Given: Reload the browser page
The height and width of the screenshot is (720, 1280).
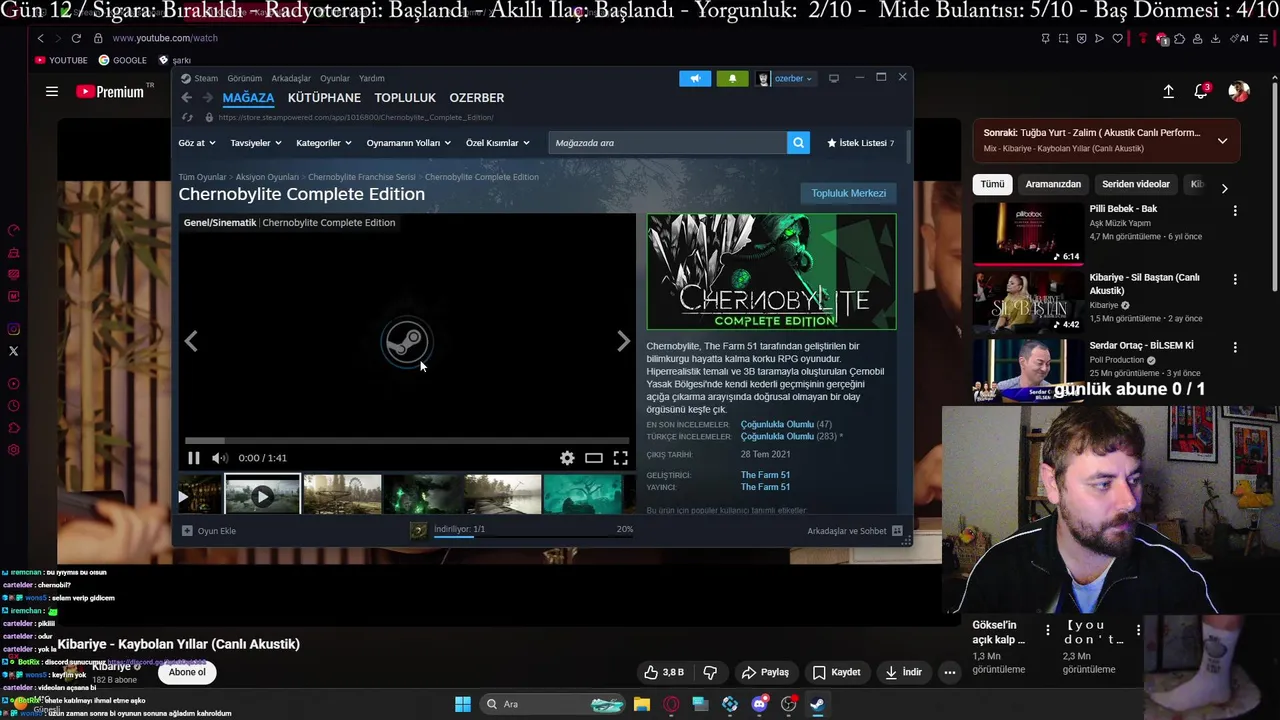Looking at the screenshot, I should click(76, 38).
